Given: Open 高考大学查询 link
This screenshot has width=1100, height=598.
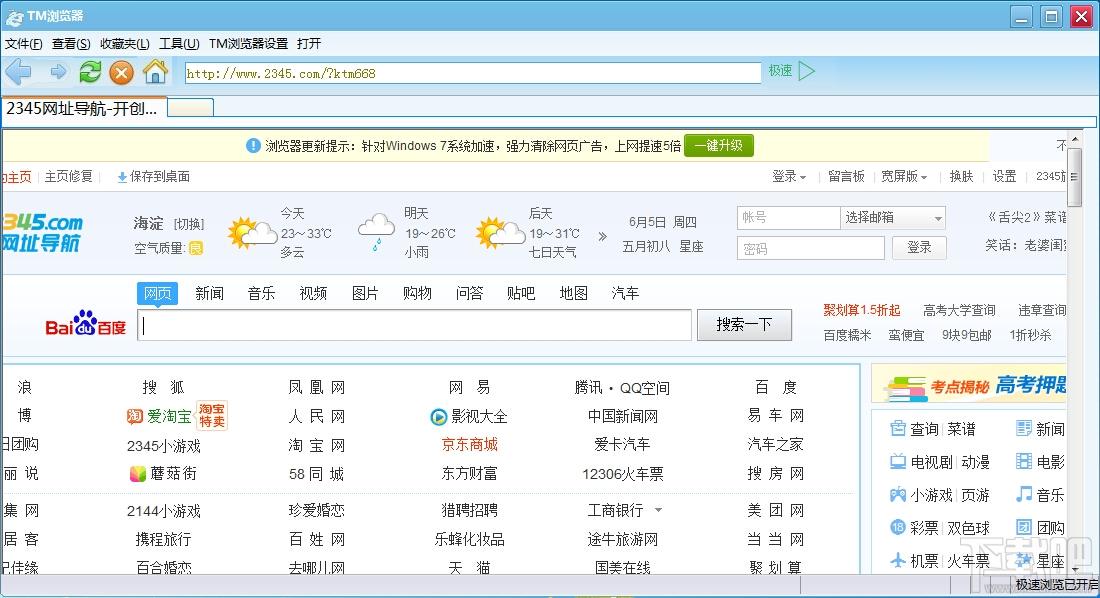Looking at the screenshot, I should click(959, 310).
